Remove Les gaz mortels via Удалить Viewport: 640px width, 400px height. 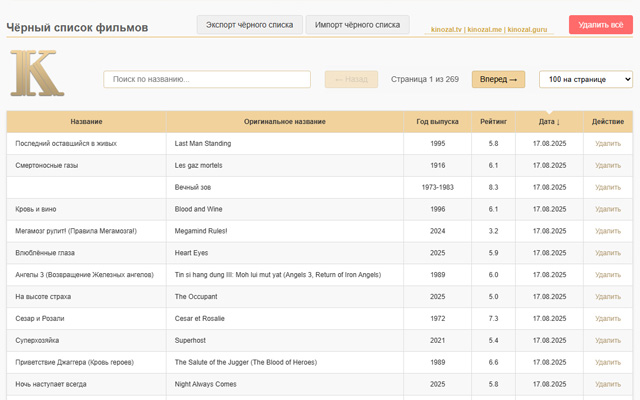(x=608, y=165)
